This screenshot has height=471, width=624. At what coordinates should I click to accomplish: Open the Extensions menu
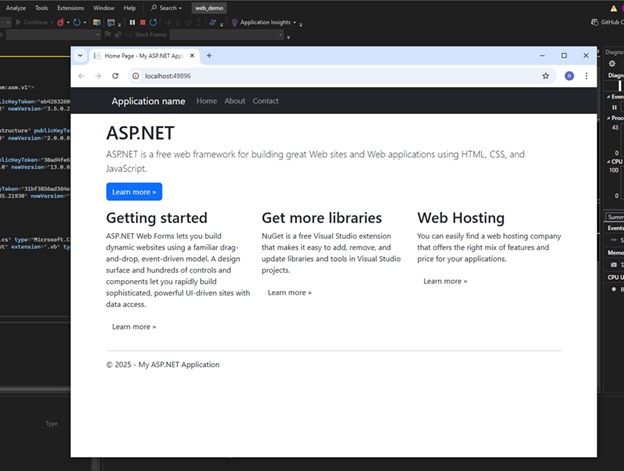tap(70, 8)
